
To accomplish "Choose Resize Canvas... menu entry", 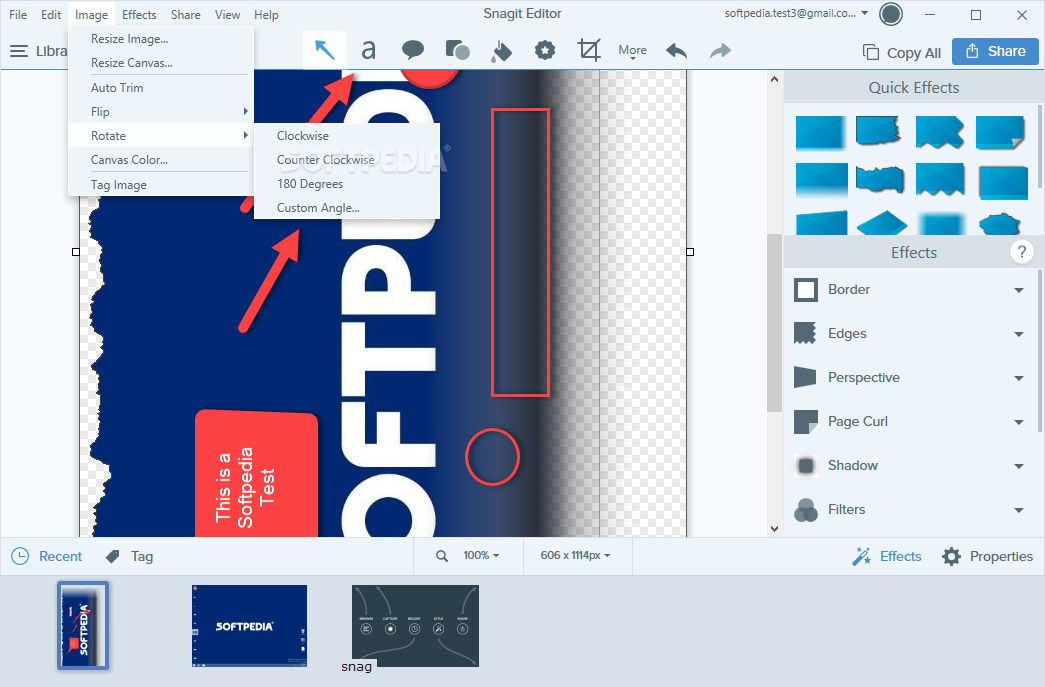I will pos(161,63).
